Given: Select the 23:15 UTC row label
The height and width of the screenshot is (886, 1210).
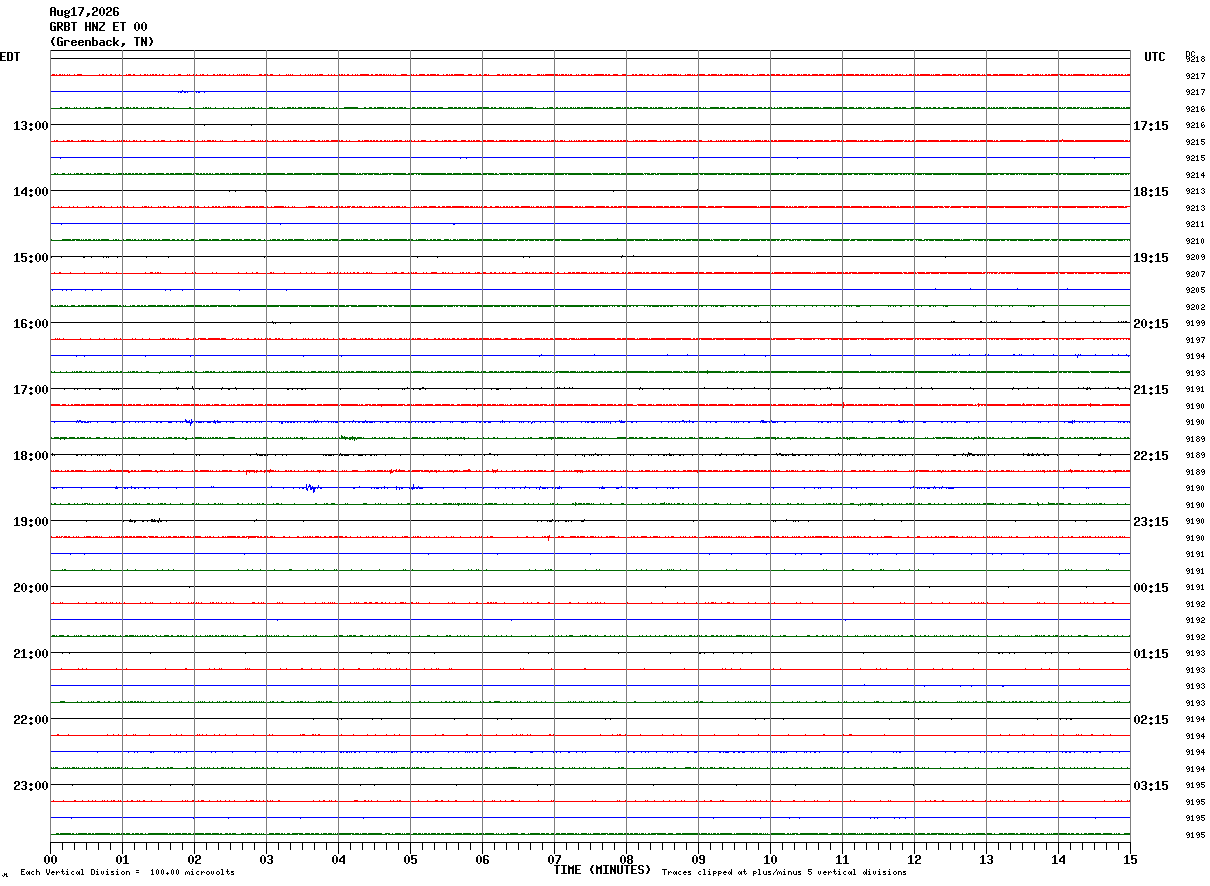Looking at the screenshot, I should click(x=1150, y=522).
